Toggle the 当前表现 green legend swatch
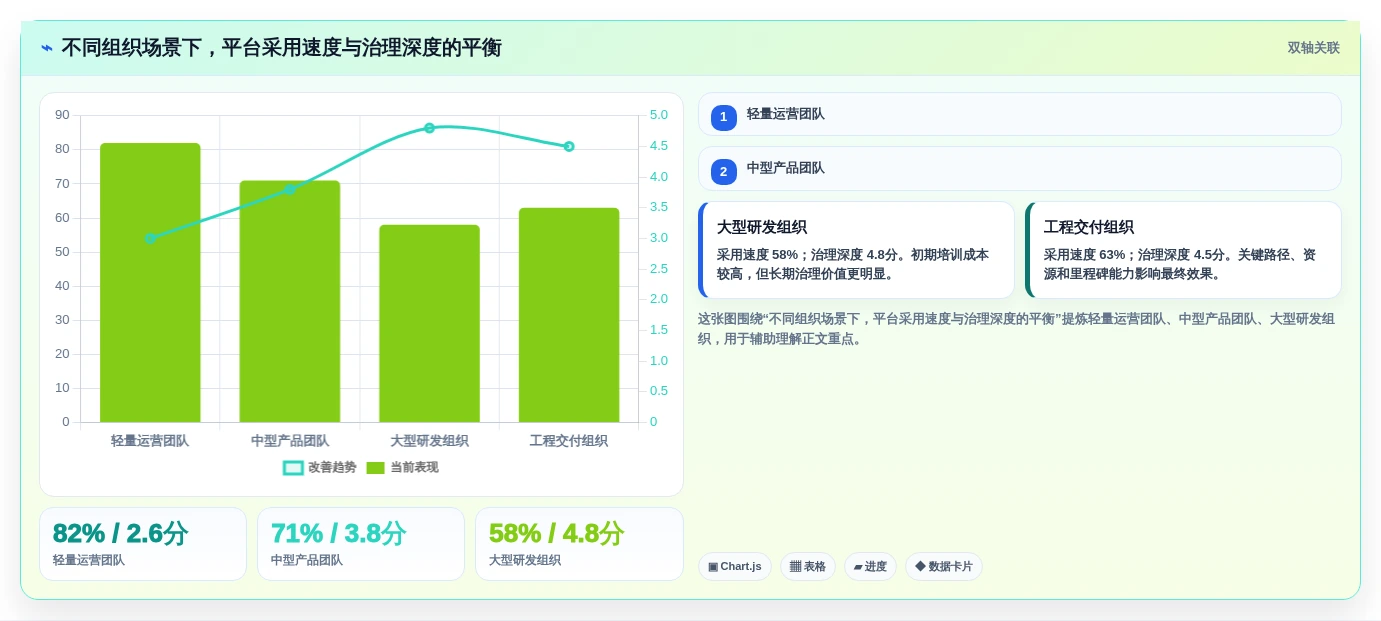The image size is (1381, 621). [376, 468]
